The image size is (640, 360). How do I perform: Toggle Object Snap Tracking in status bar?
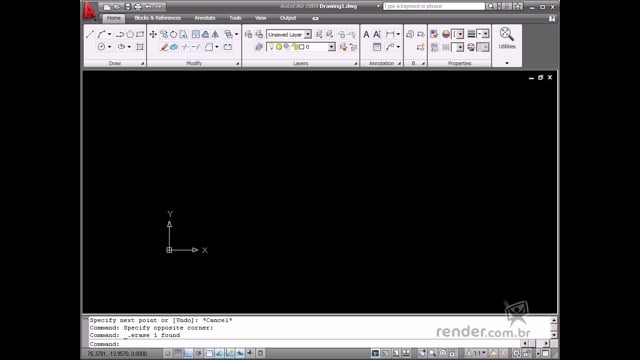(x=219, y=353)
